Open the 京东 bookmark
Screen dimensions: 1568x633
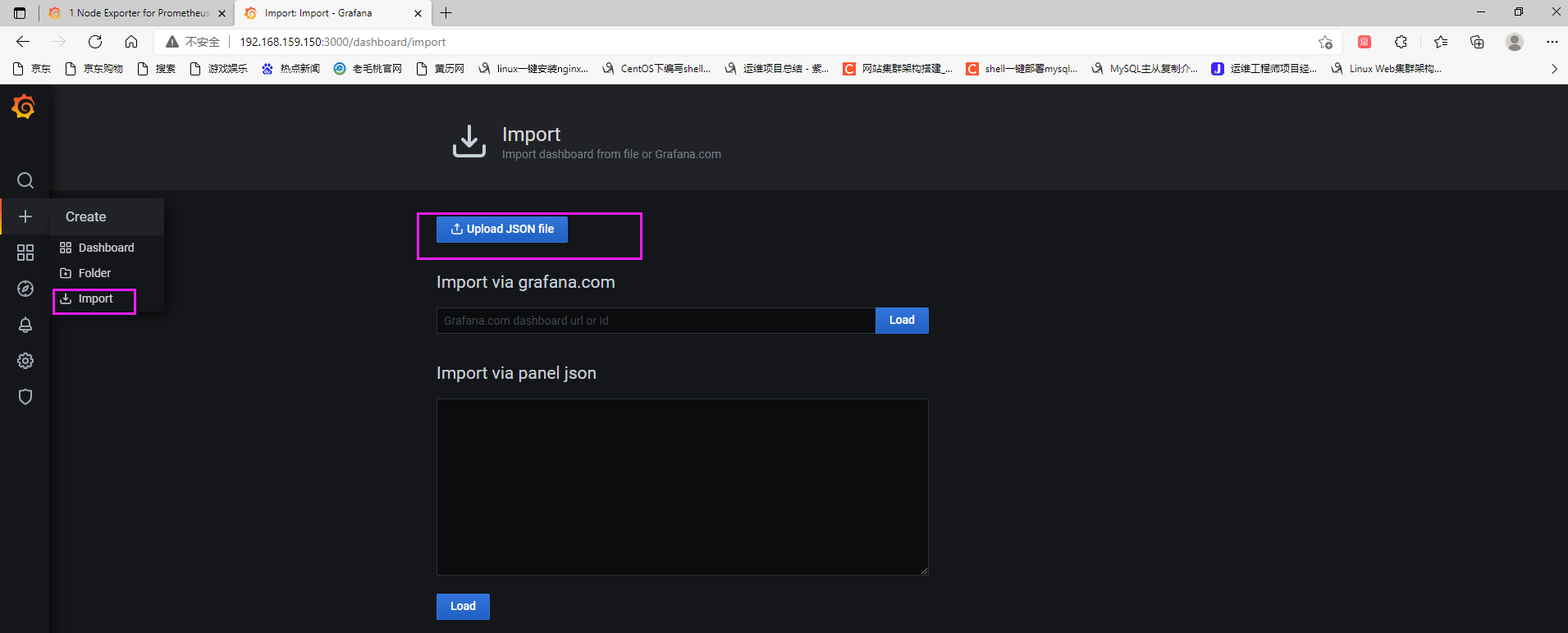click(32, 69)
